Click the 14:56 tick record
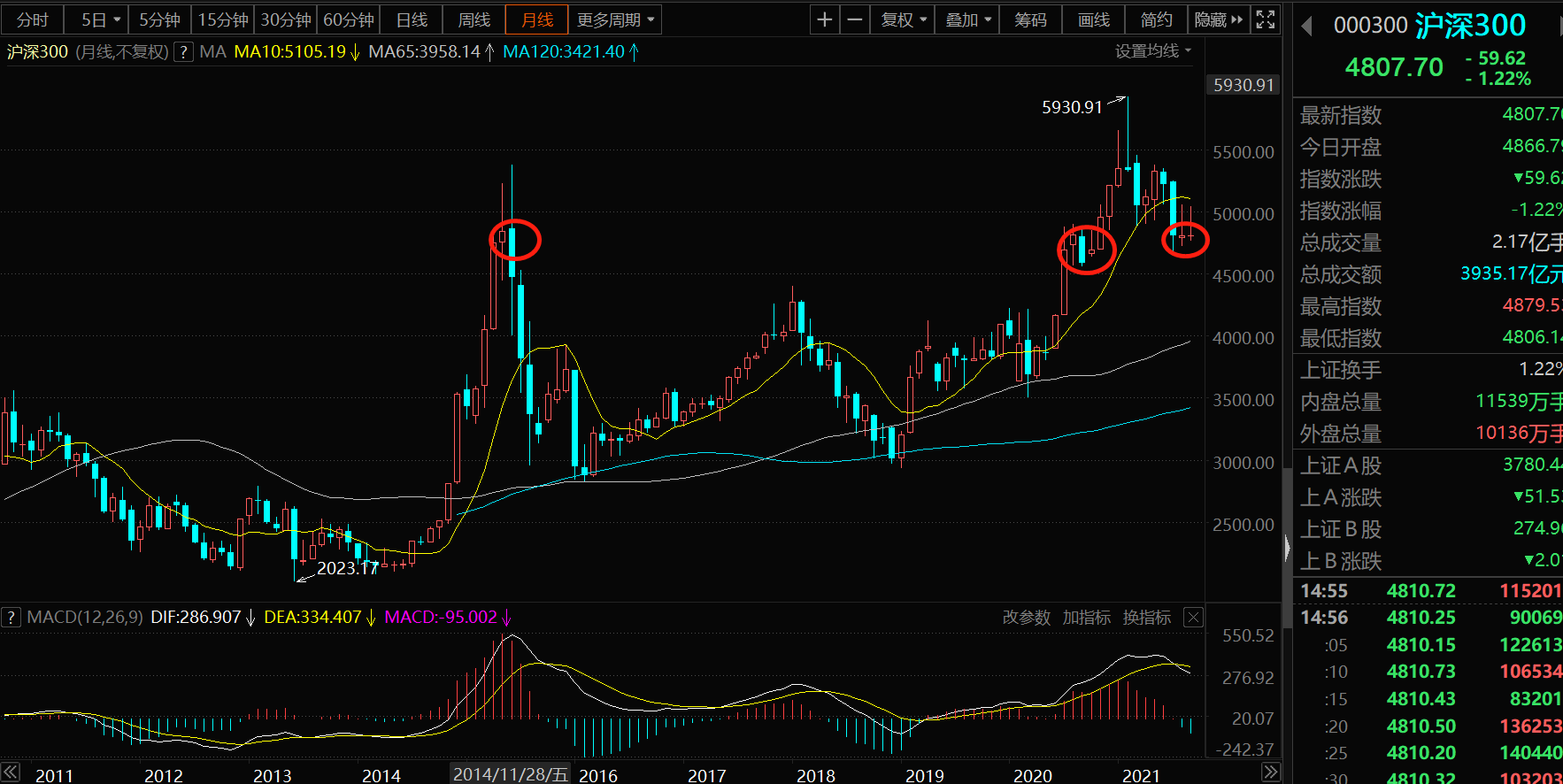This screenshot has width=1563, height=784. [1428, 618]
